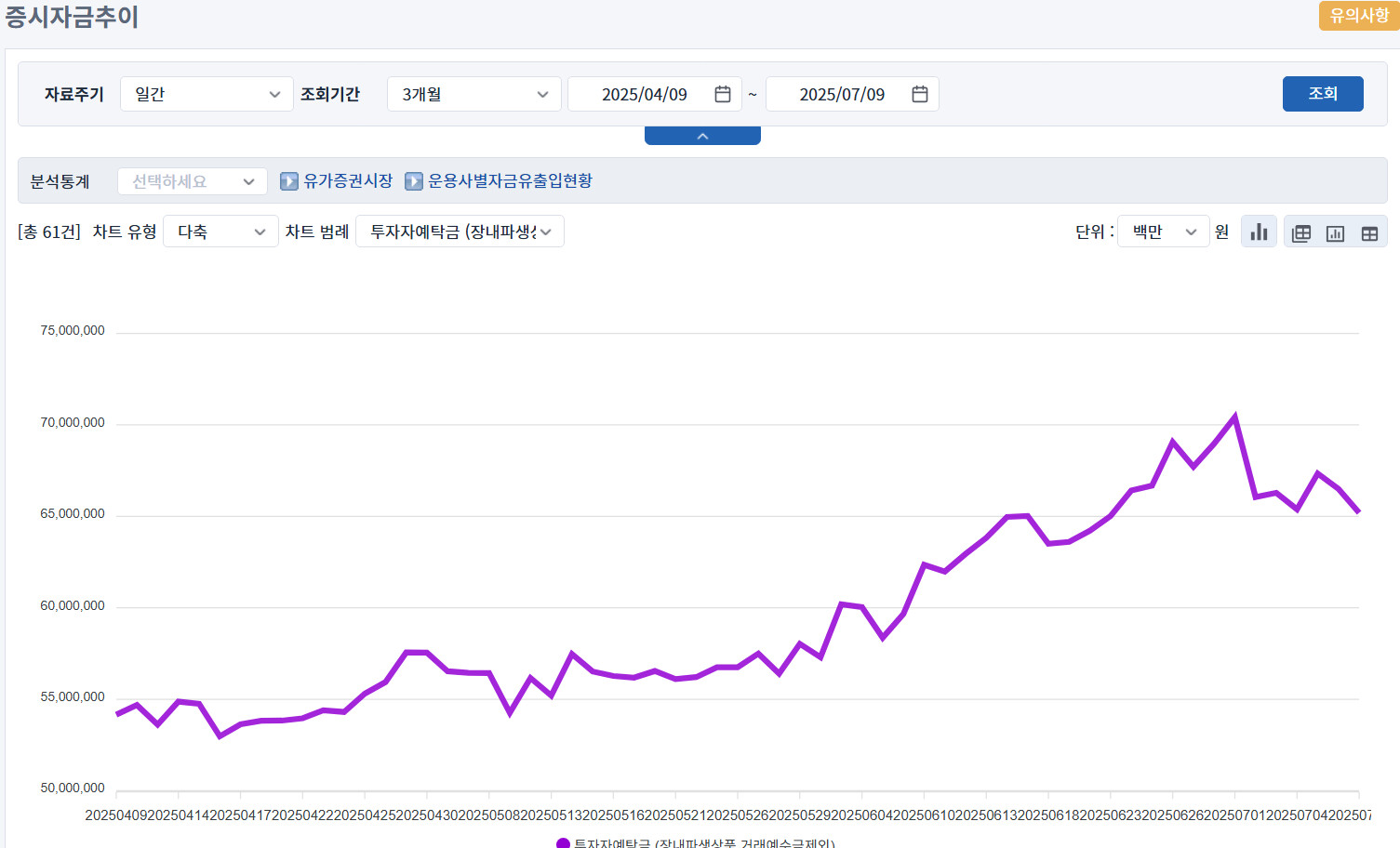Expand the 분석통계 선택하세요 dropdown

click(x=193, y=181)
